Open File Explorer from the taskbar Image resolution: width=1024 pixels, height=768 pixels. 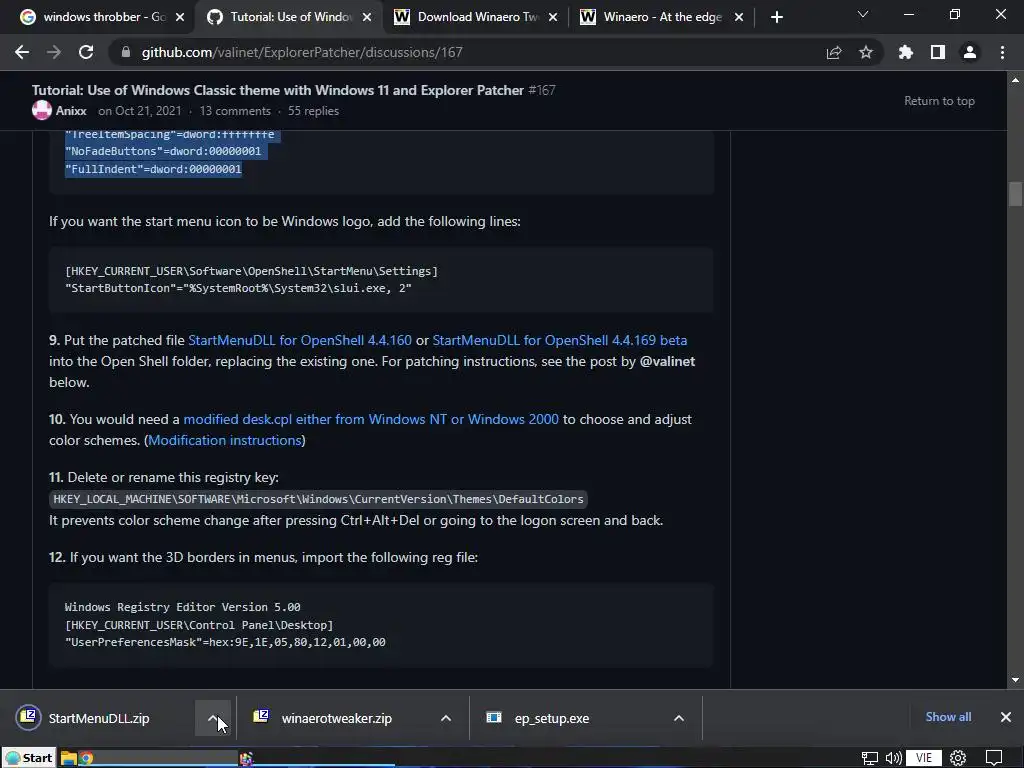pyautogui.click(x=69, y=758)
